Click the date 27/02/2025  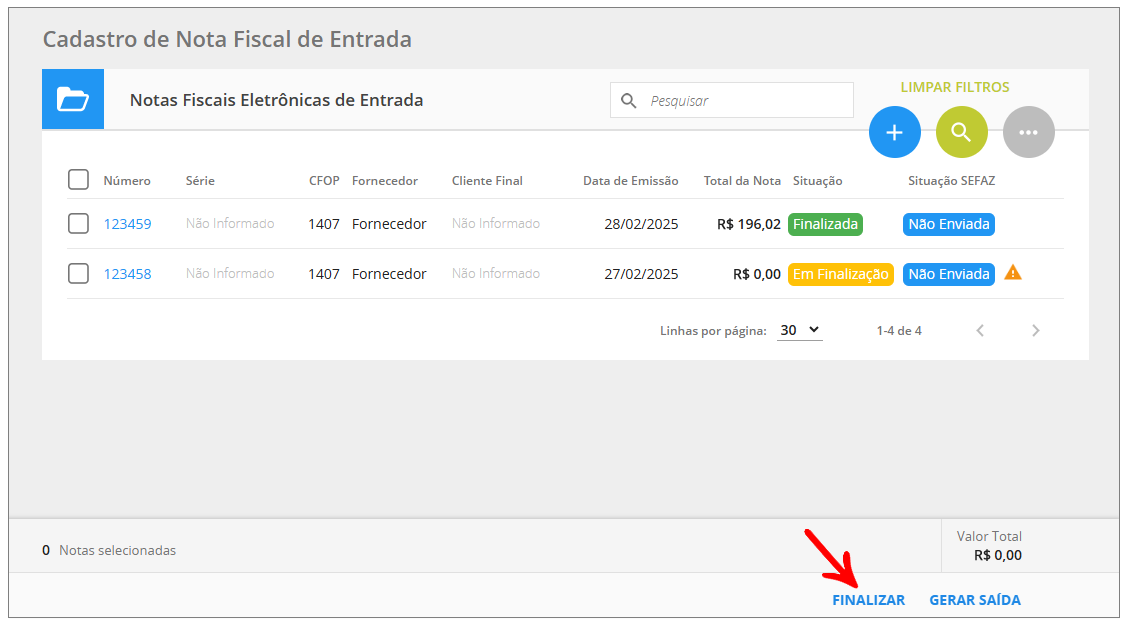tap(641, 274)
